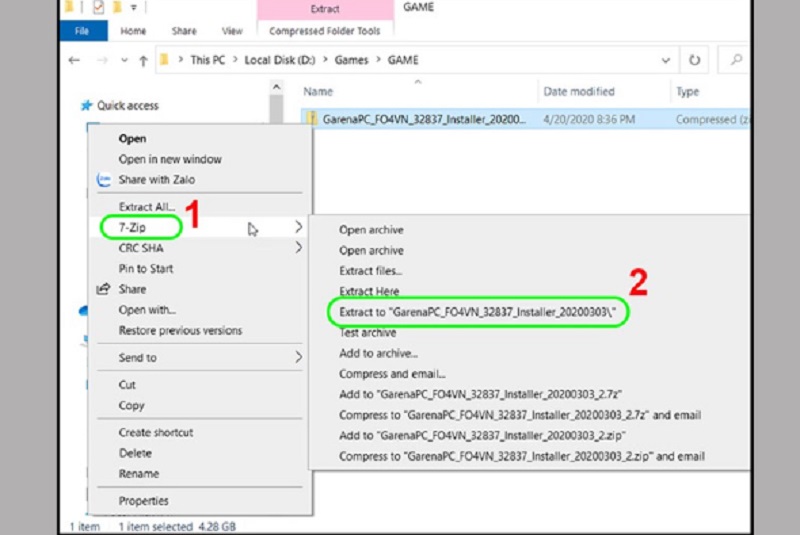The width and height of the screenshot is (800, 535).
Task: Sort by the Date modified column header
Action: pyautogui.click(x=579, y=92)
